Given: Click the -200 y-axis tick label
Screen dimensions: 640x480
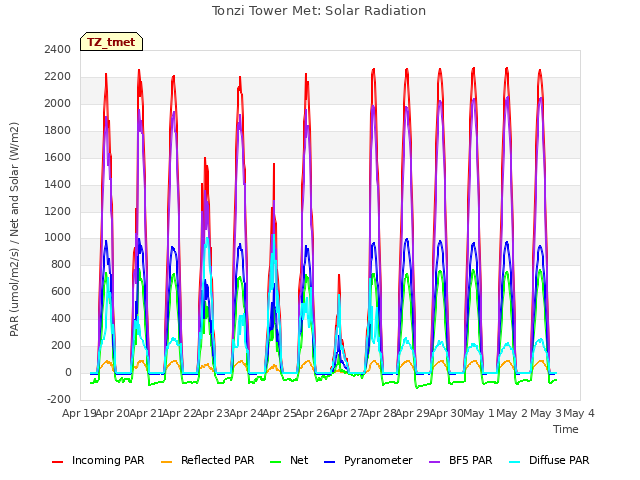Looking at the screenshot, I should click(x=59, y=399).
